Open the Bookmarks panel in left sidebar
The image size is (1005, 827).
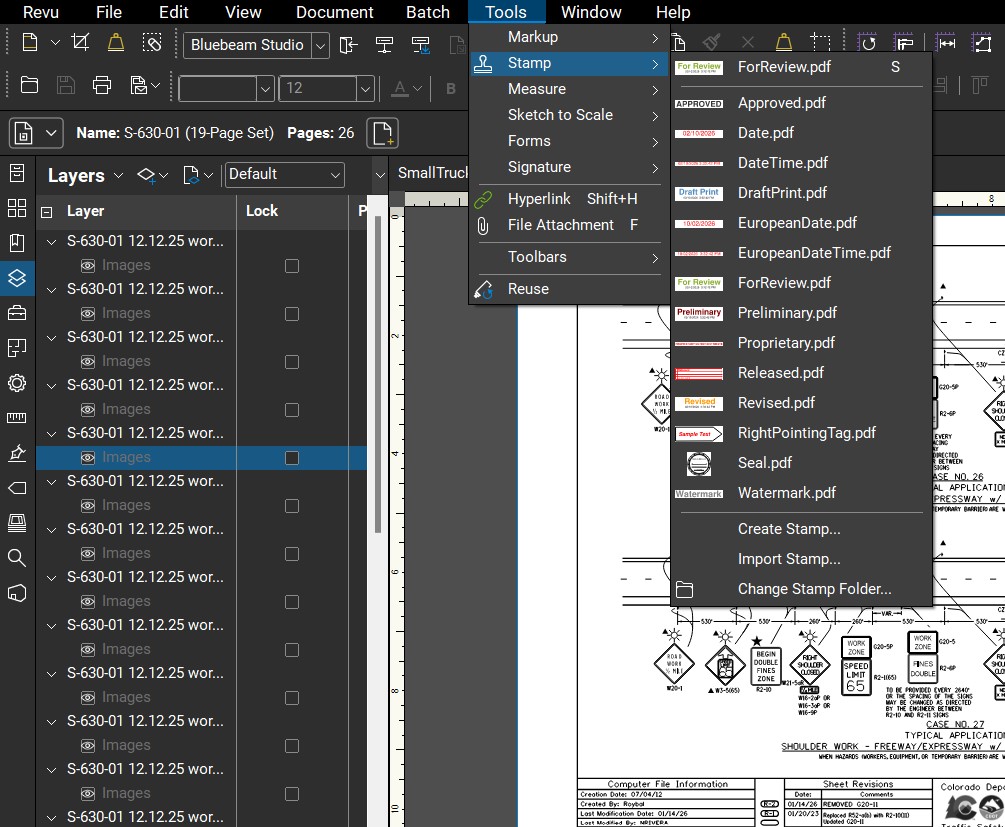click(17, 243)
